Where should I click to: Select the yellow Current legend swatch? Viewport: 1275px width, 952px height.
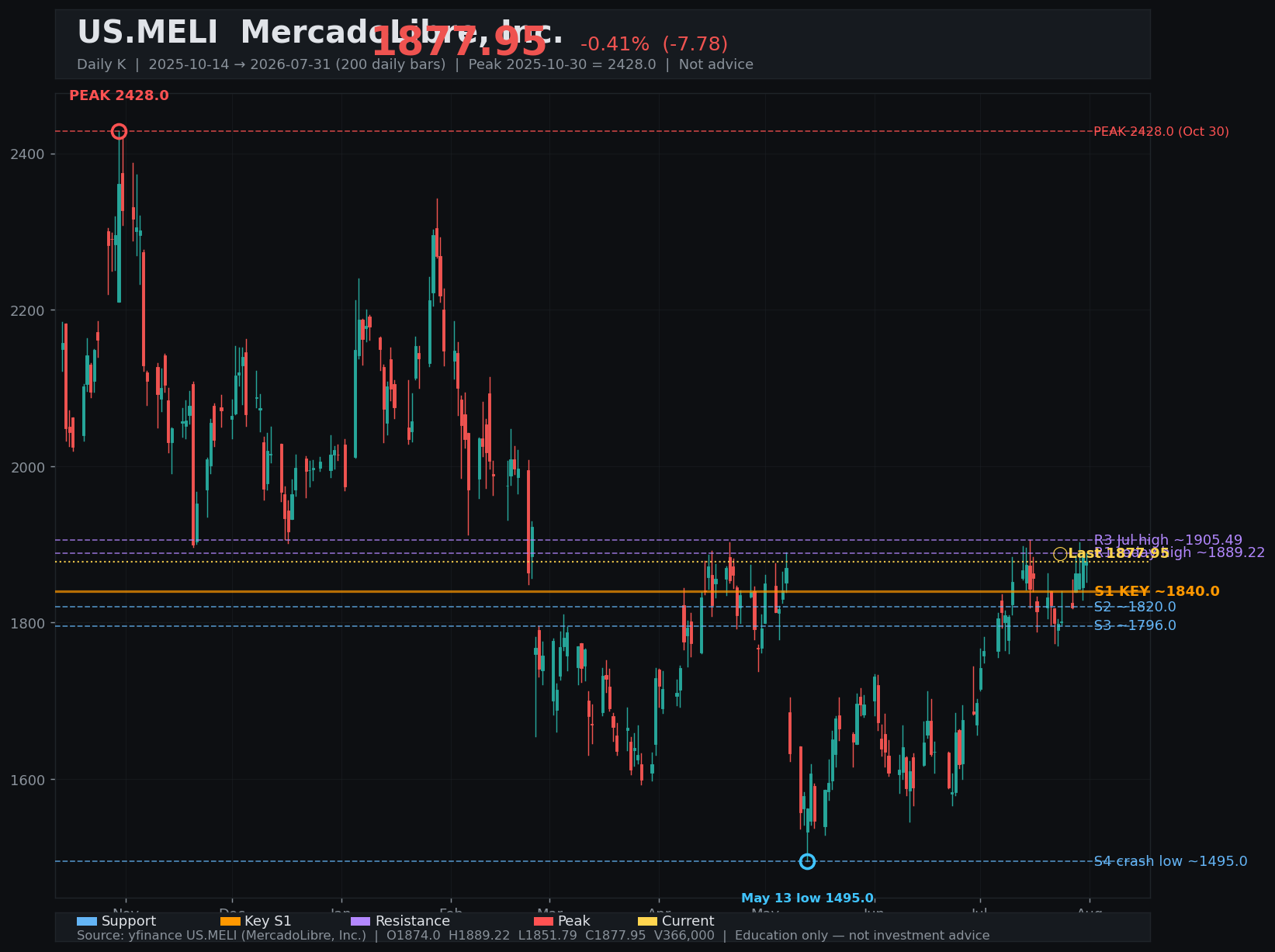pos(647,922)
